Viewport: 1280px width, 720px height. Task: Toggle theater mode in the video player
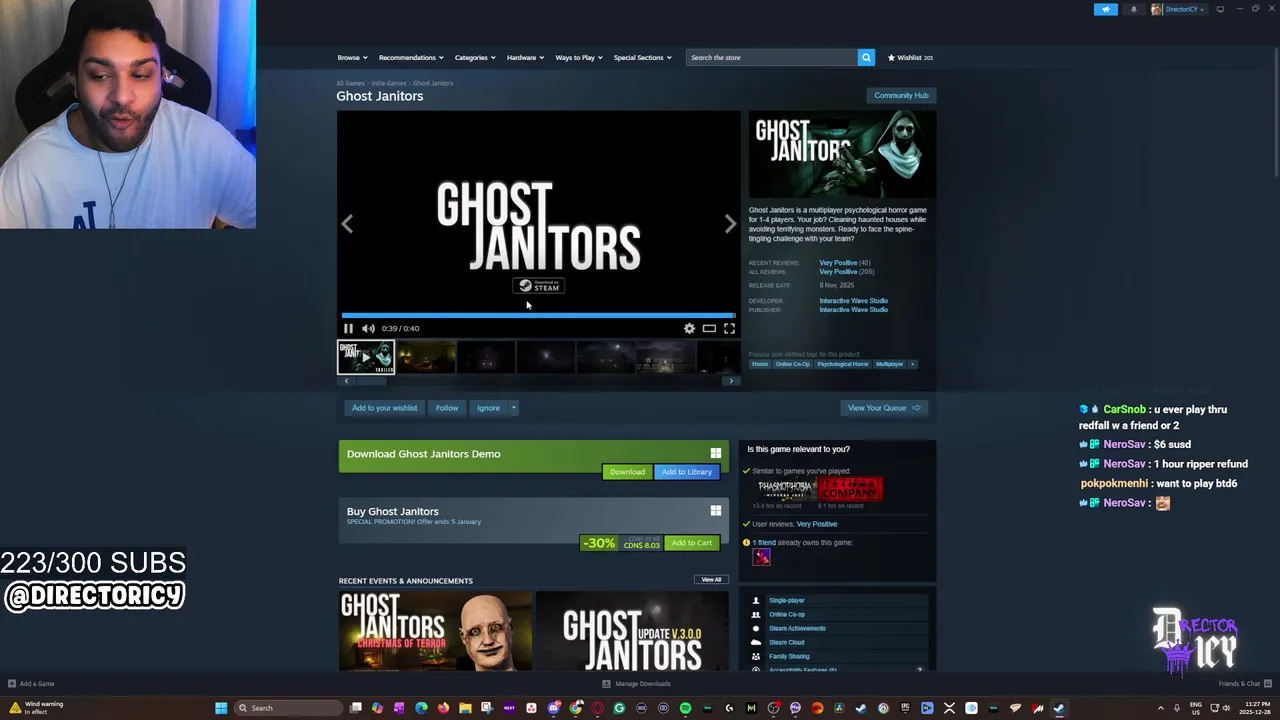pos(709,328)
